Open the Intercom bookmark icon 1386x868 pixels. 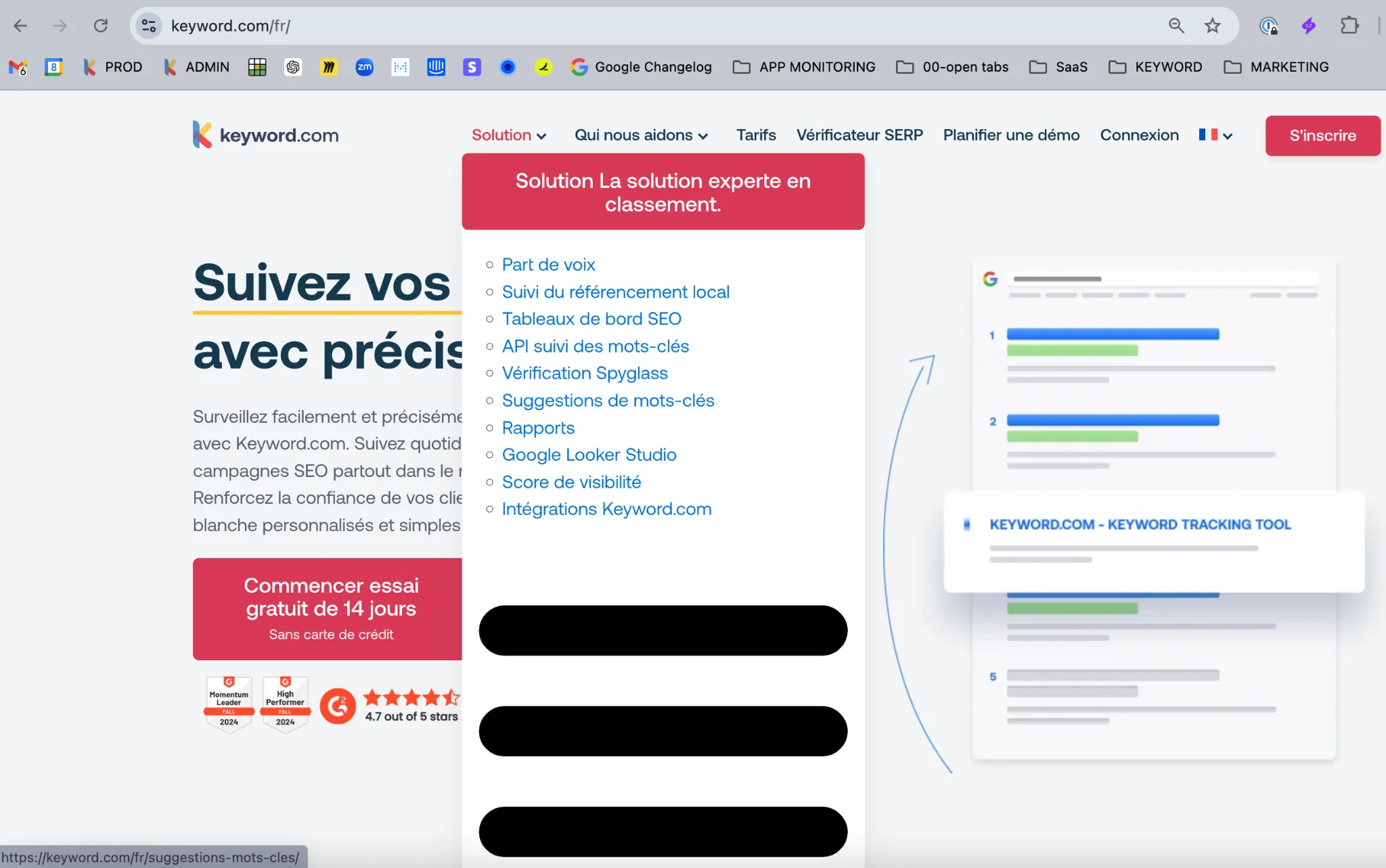click(x=437, y=67)
